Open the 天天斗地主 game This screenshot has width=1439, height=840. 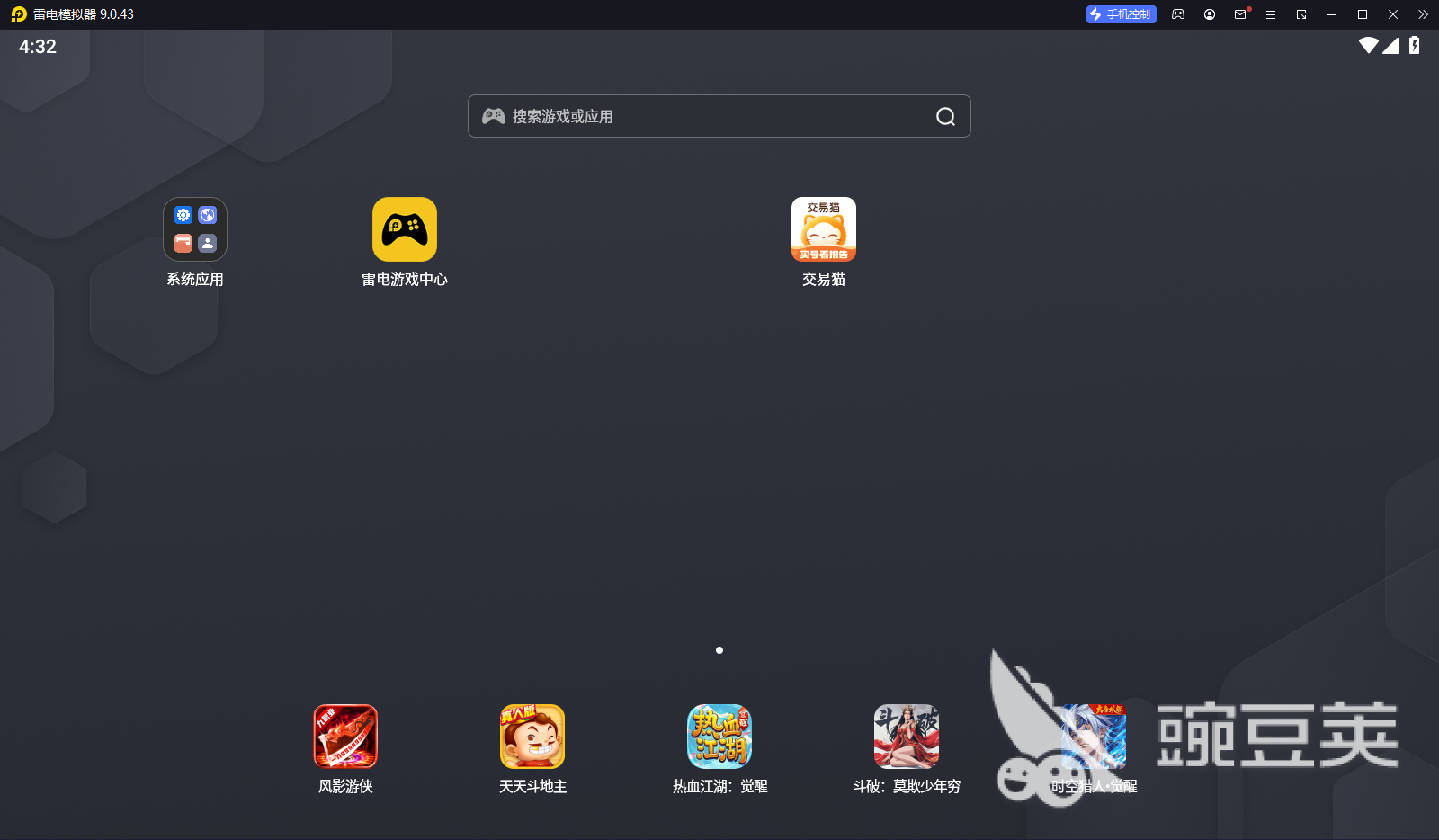532,737
